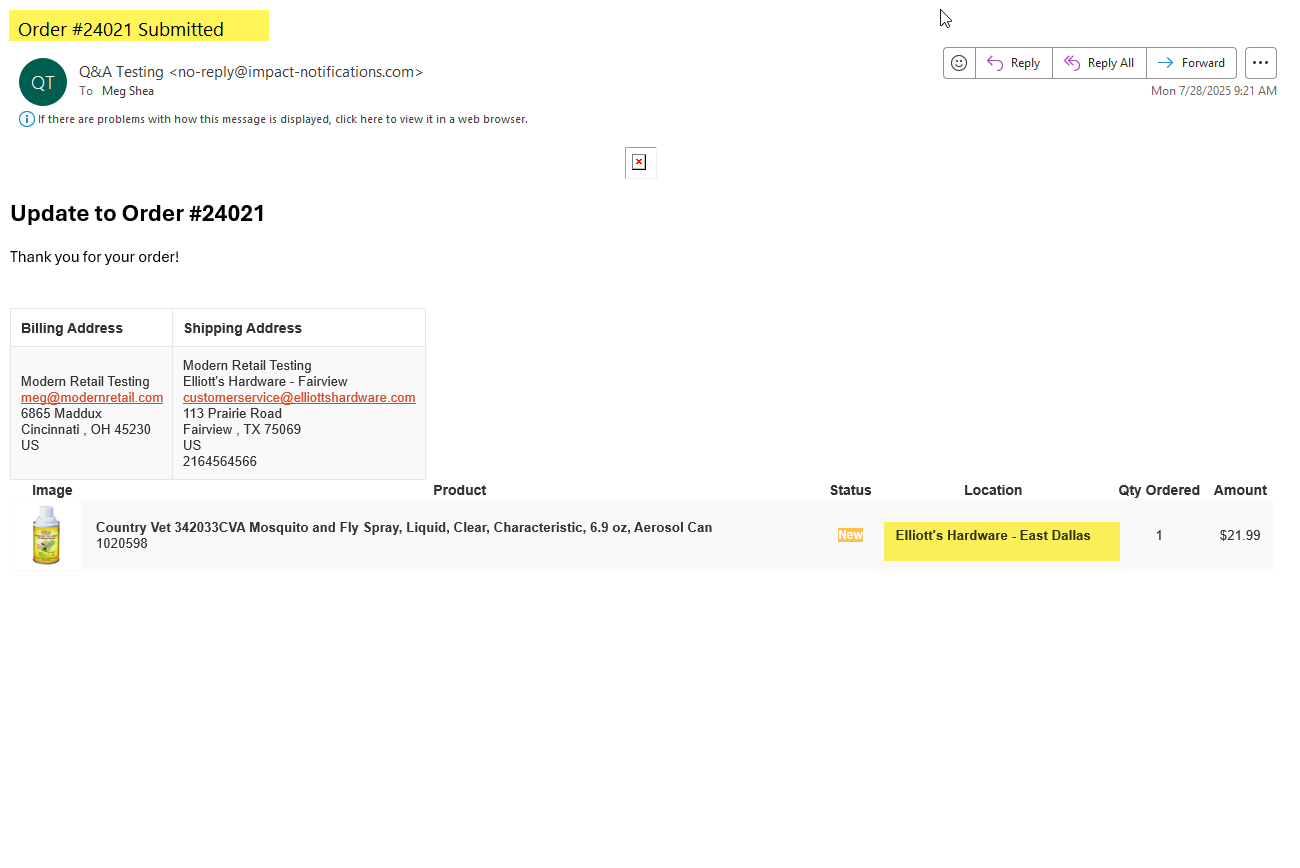
Task: Click the Image column header
Action: 52,490
